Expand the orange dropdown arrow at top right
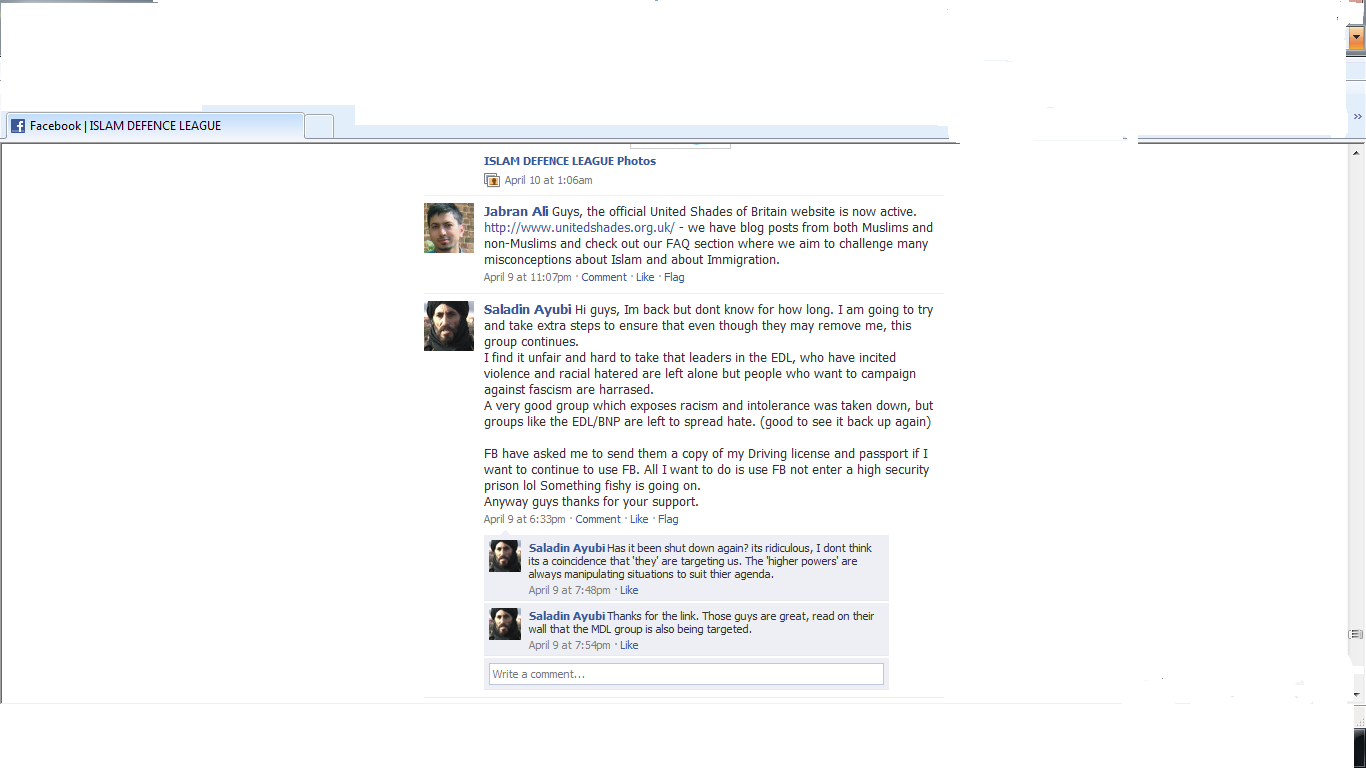The width and height of the screenshot is (1366, 768). point(1357,39)
